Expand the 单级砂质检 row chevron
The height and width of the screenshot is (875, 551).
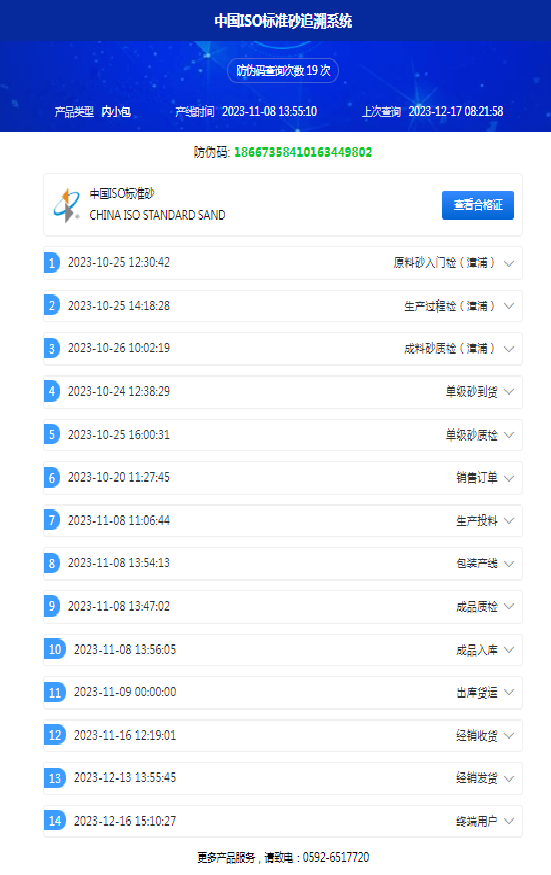pyautogui.click(x=509, y=435)
